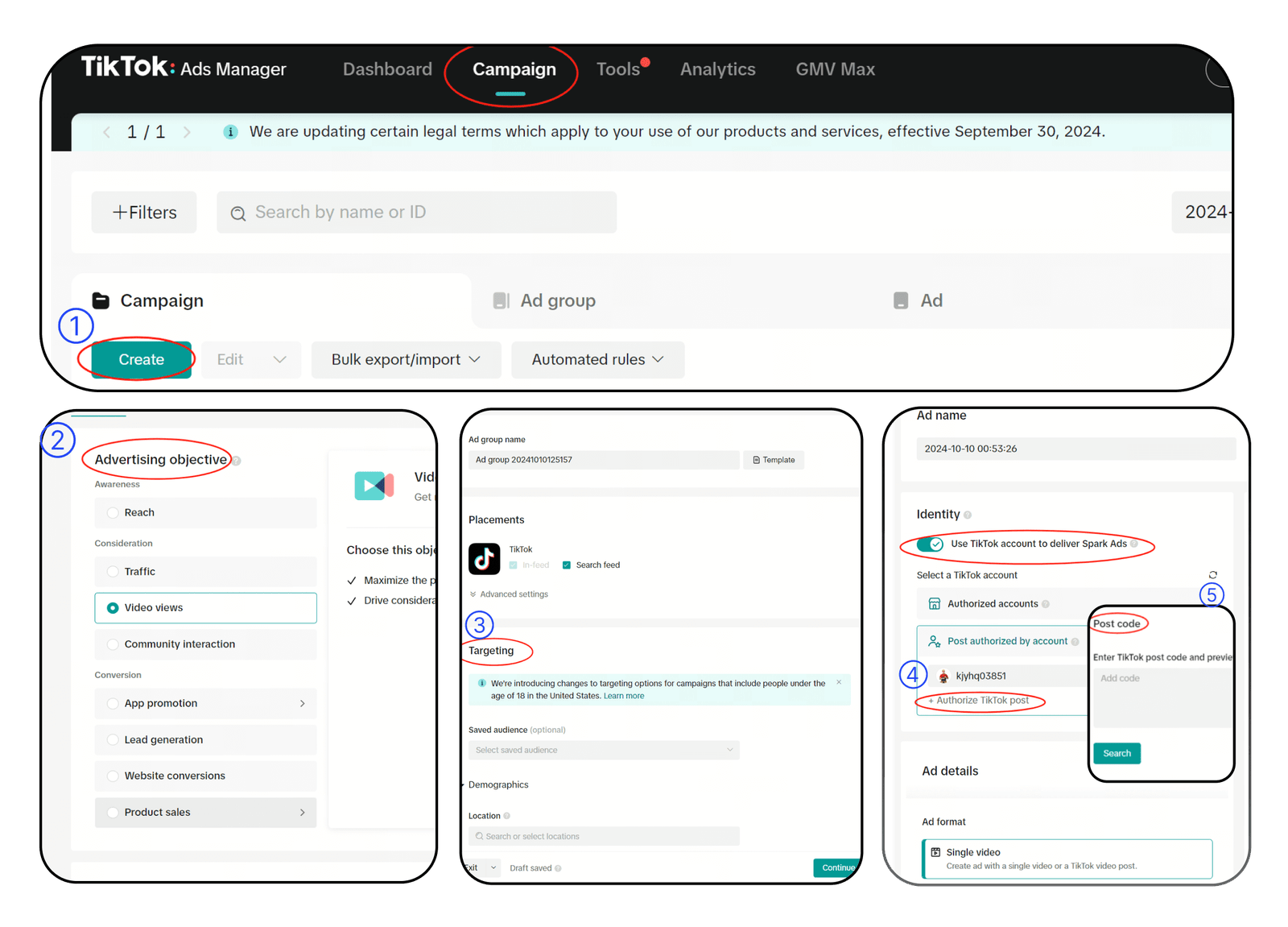Click the refresh icon beside Select a TikTok account
Screen dimensions: 1288x927
1212,575
